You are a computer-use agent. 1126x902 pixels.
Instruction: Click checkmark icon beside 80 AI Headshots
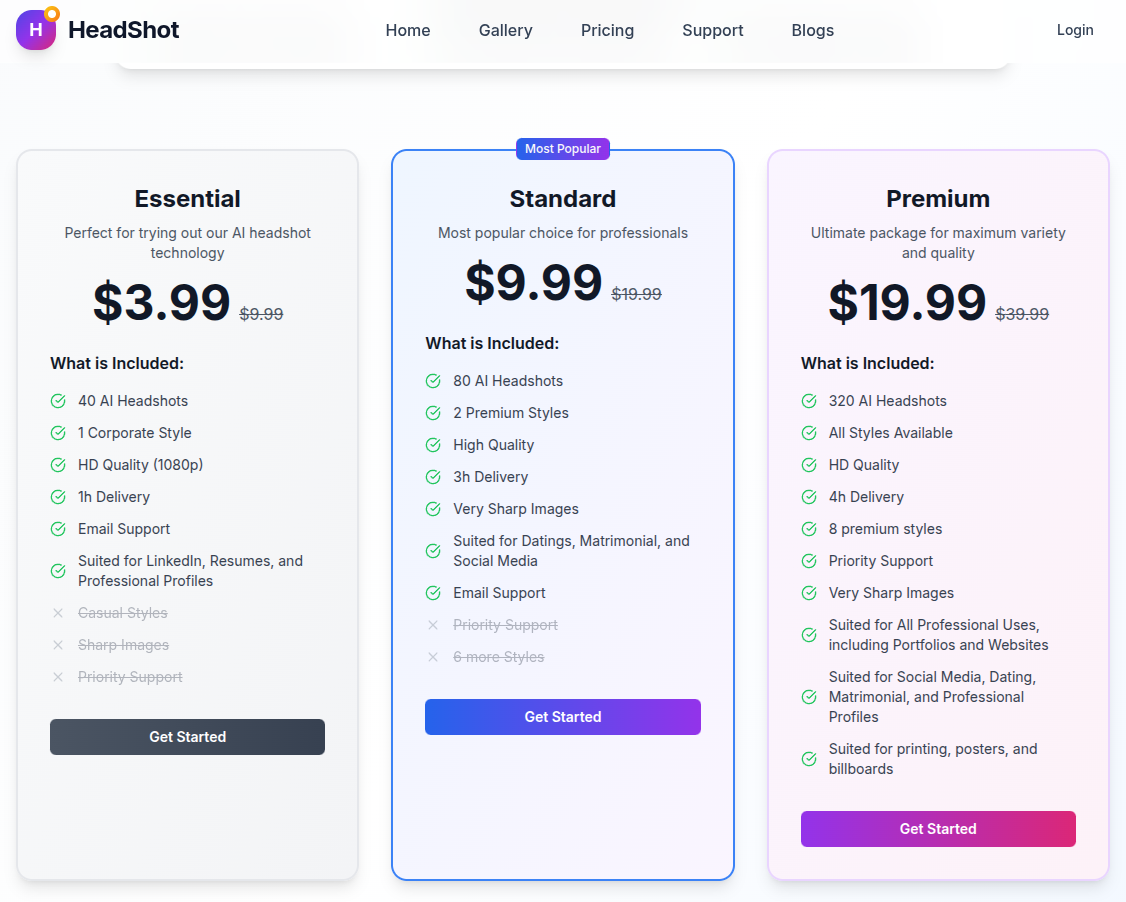coord(433,381)
